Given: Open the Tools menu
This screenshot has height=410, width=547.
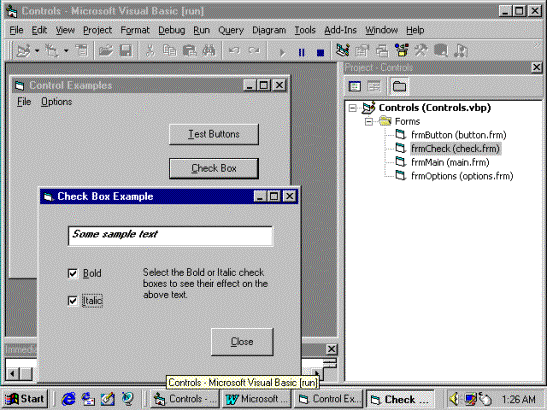Looking at the screenshot, I should (x=305, y=30).
